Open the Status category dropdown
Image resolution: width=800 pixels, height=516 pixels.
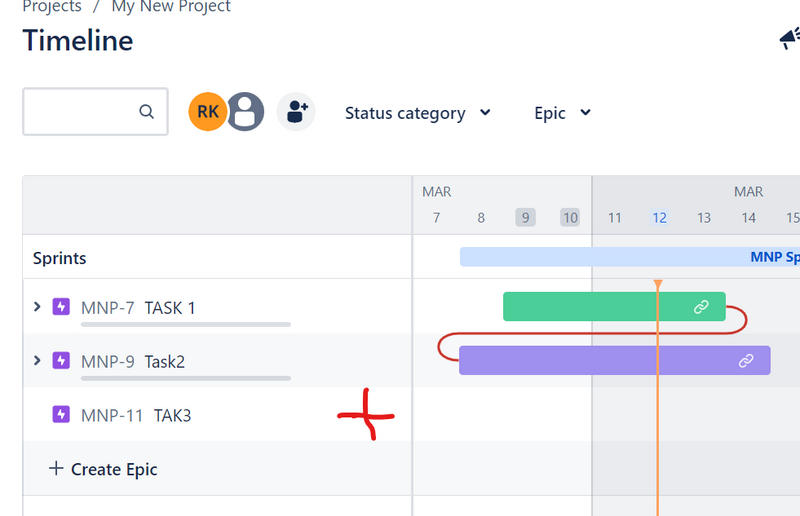coord(417,113)
